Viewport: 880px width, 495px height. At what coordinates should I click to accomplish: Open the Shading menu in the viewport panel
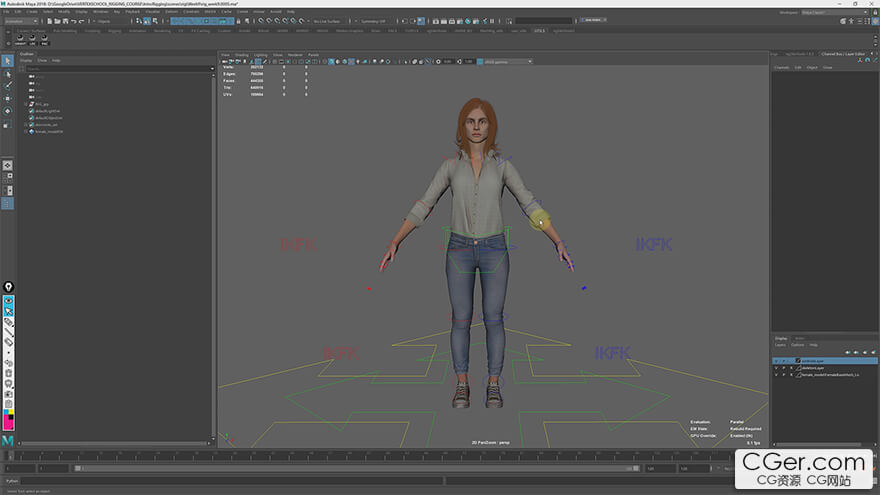coord(242,55)
